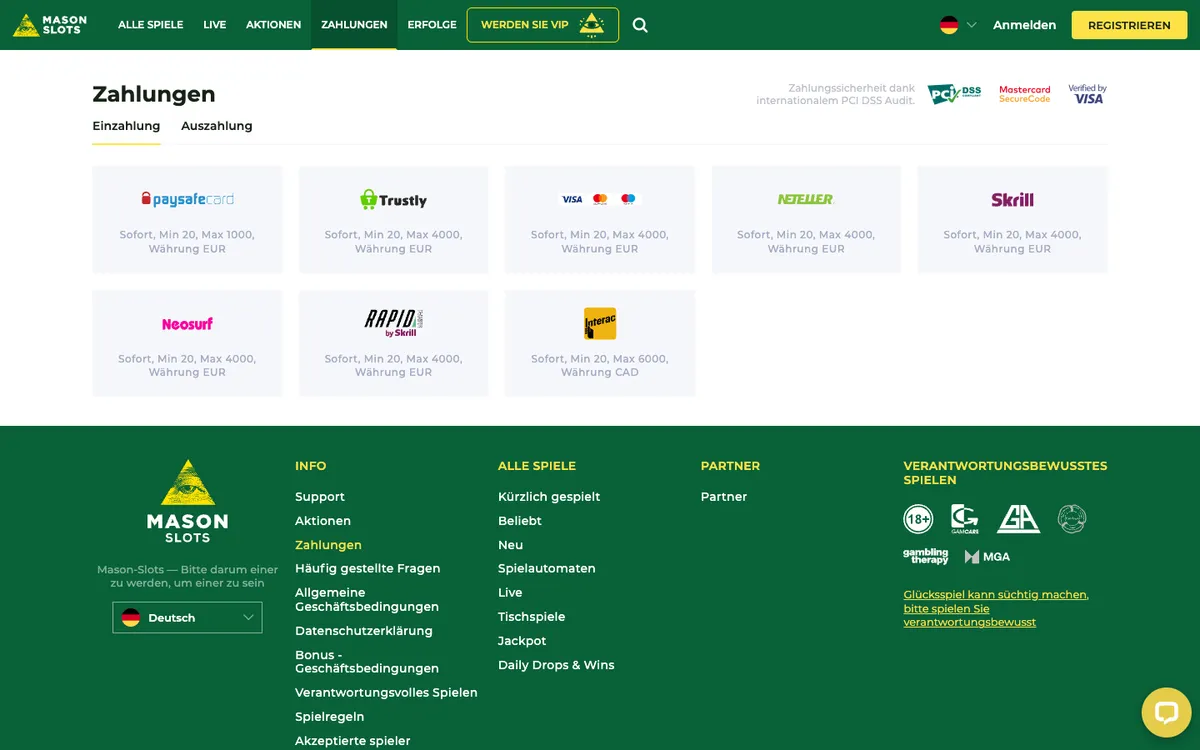Select the Neosurf payment method
This screenshot has height=750, width=1200.
click(x=187, y=343)
